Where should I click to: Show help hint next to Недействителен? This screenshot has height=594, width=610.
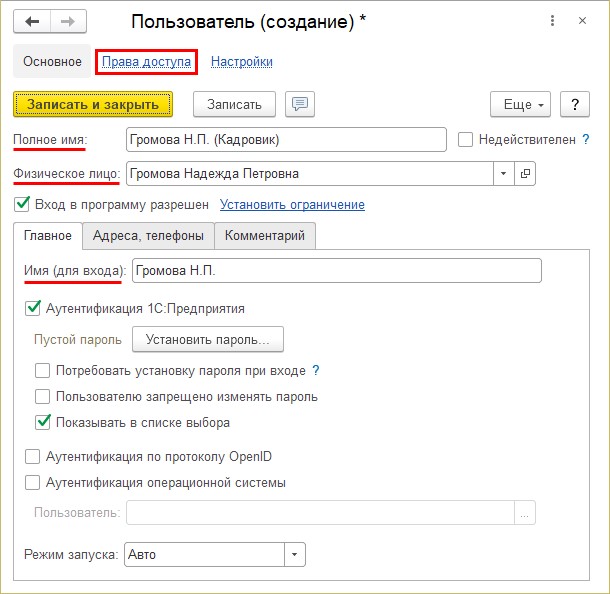[x=585, y=139]
